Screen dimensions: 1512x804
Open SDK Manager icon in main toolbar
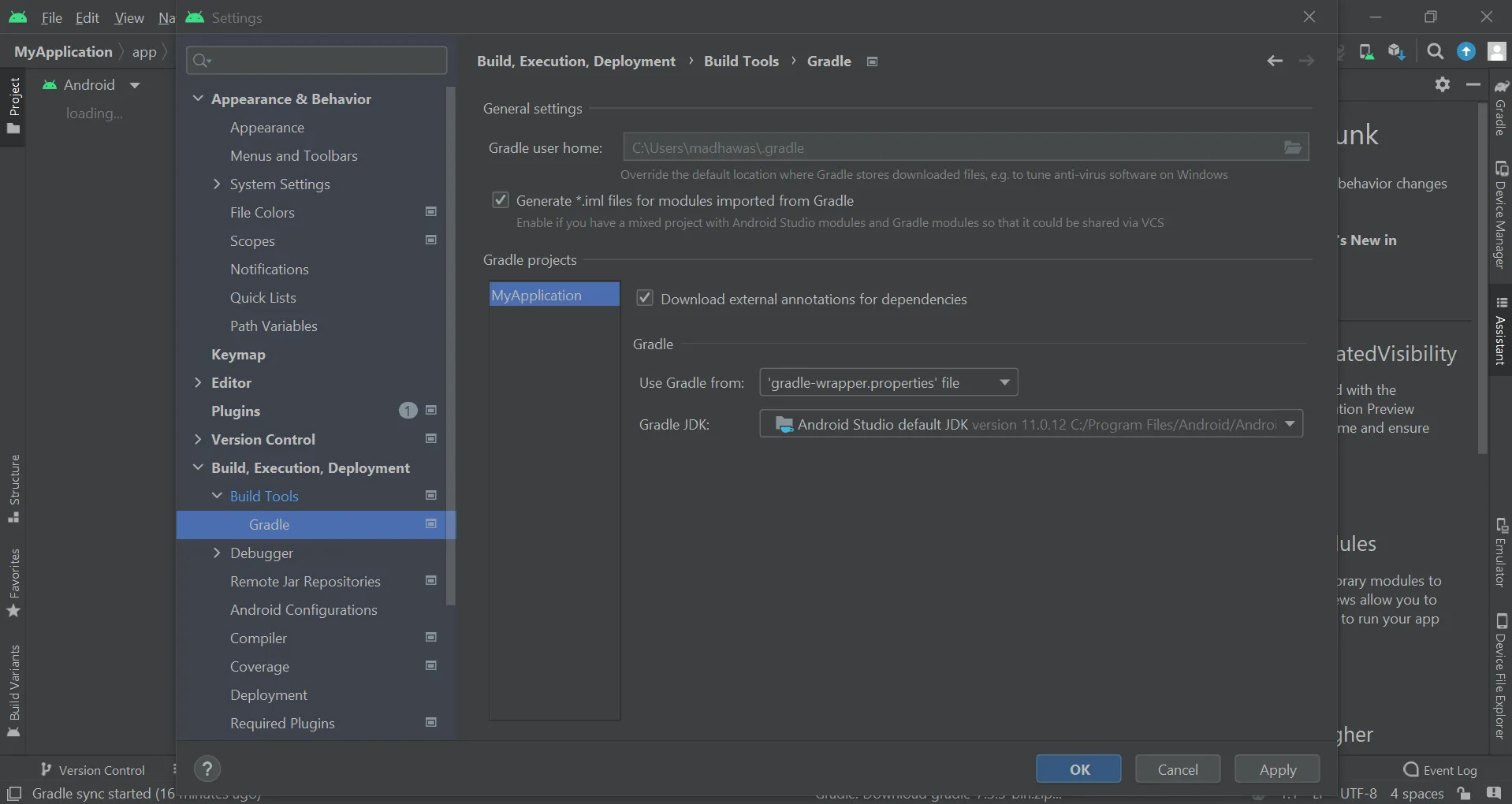pos(1397,52)
